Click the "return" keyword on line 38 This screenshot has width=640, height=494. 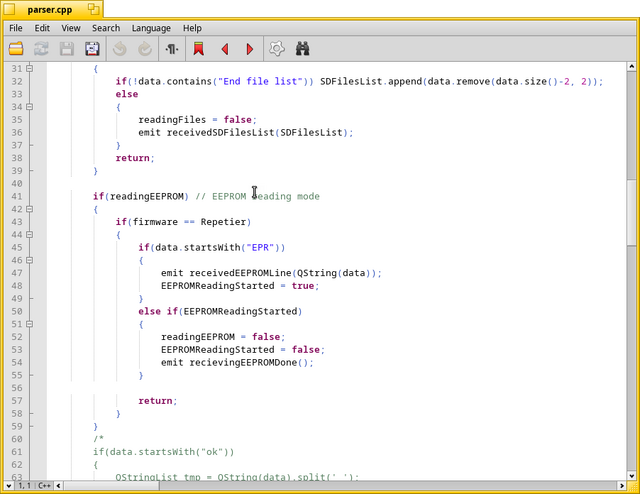[x=132, y=158]
